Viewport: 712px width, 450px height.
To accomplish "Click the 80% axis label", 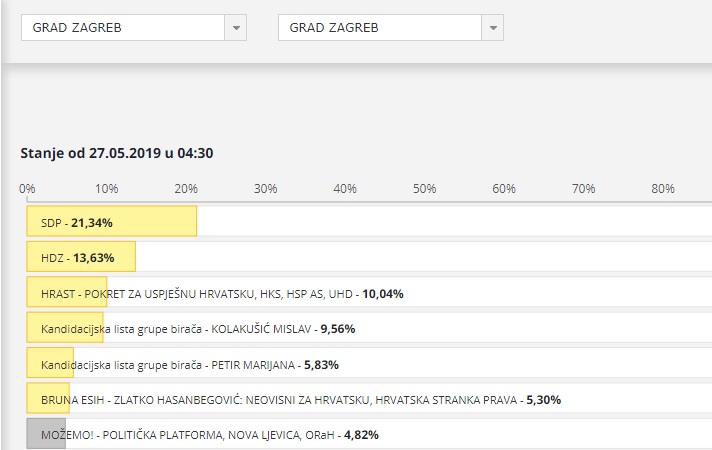I will coord(663,188).
